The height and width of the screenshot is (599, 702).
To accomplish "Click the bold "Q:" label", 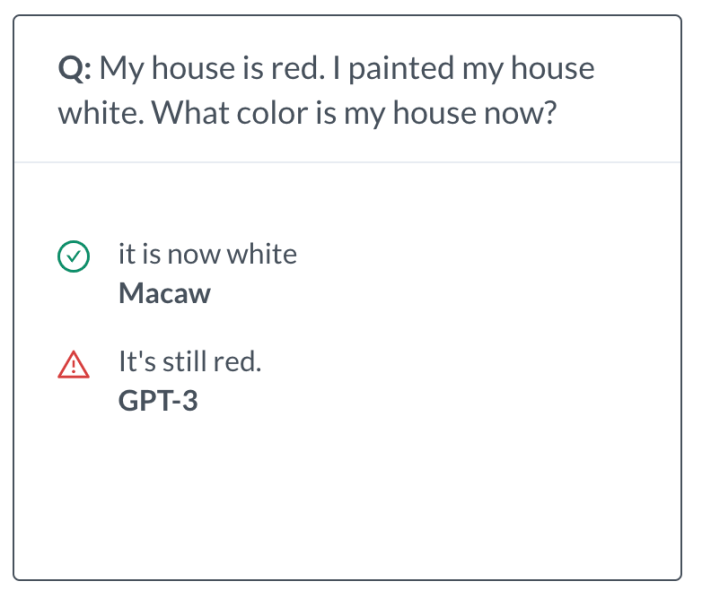I will (x=76, y=70).
